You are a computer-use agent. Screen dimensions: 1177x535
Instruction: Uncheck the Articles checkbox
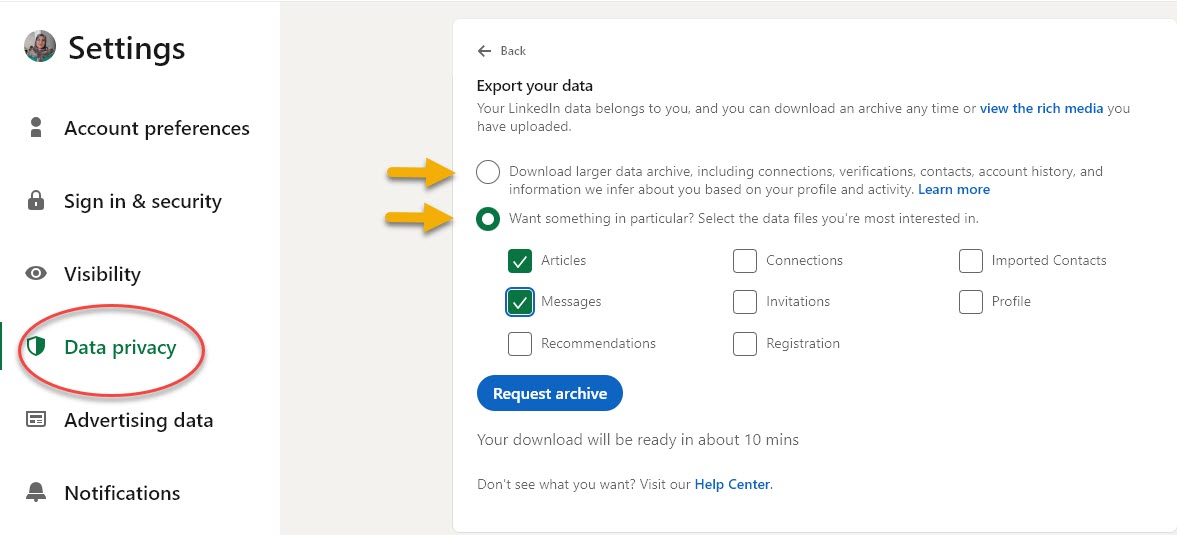pos(520,261)
